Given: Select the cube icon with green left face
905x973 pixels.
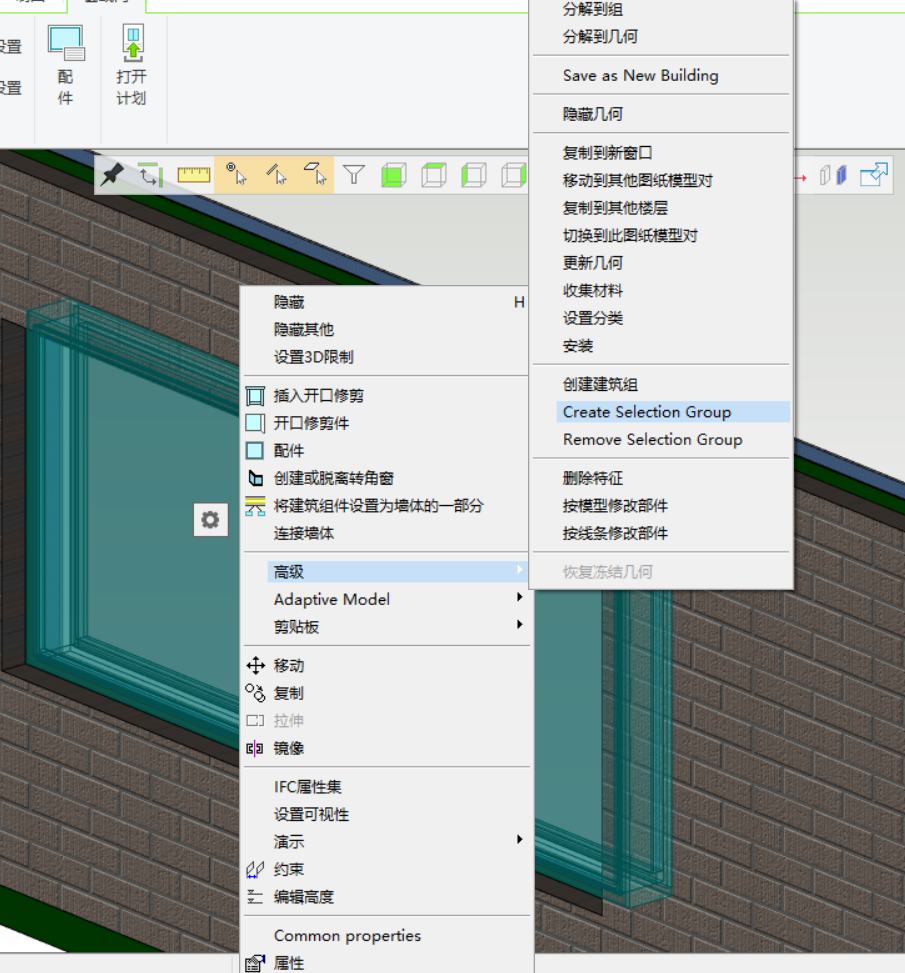Looking at the screenshot, I should click(474, 175).
